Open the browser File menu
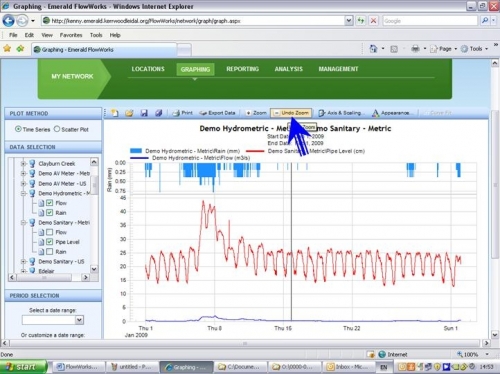This screenshot has height=374, width=500. pos(13,35)
